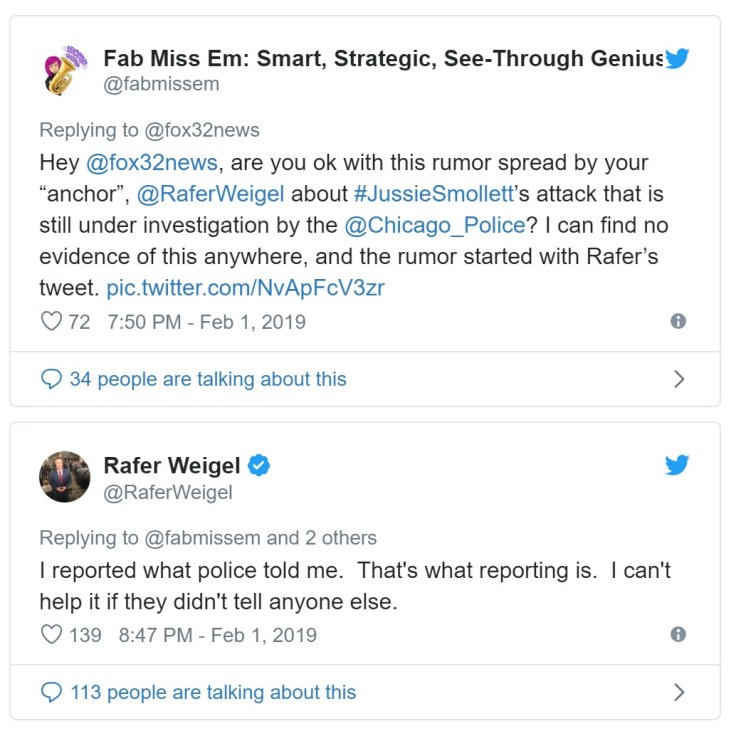Open pic.twitter.com/NvApFcV3zr image link
The height and width of the screenshot is (736, 736).
tap(246, 288)
